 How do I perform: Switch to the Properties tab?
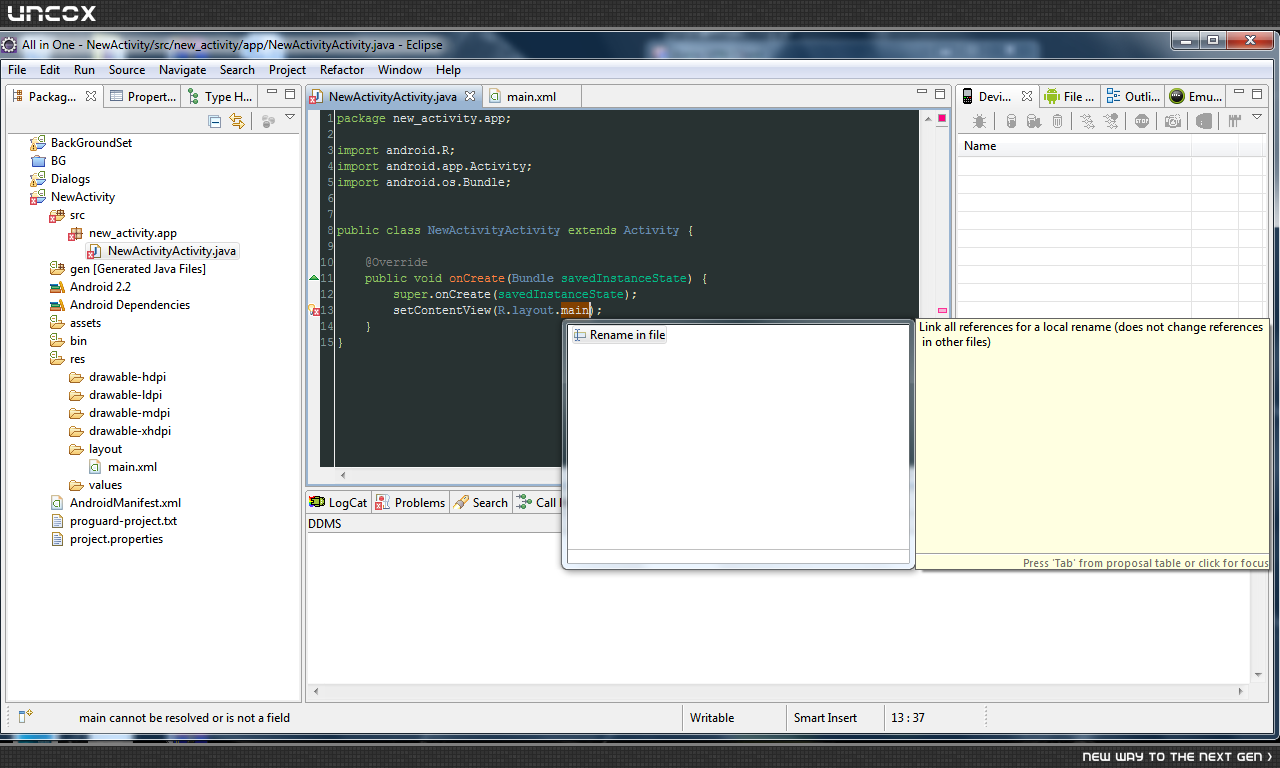143,96
